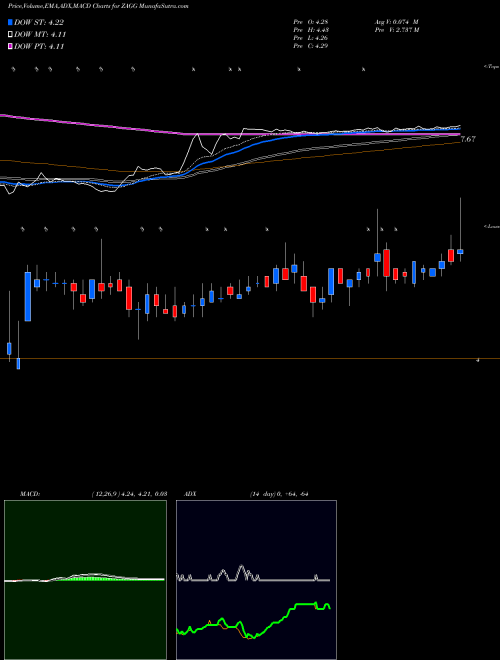This screenshot has height=660, width=500.
Task: Click the MACD panel title
Action: 30,494
